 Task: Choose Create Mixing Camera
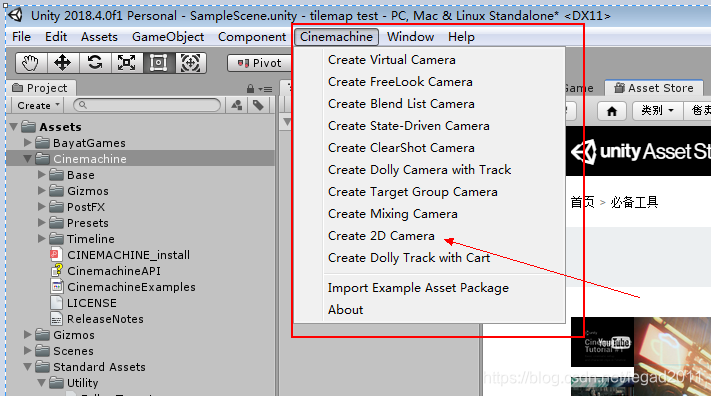pos(393,214)
